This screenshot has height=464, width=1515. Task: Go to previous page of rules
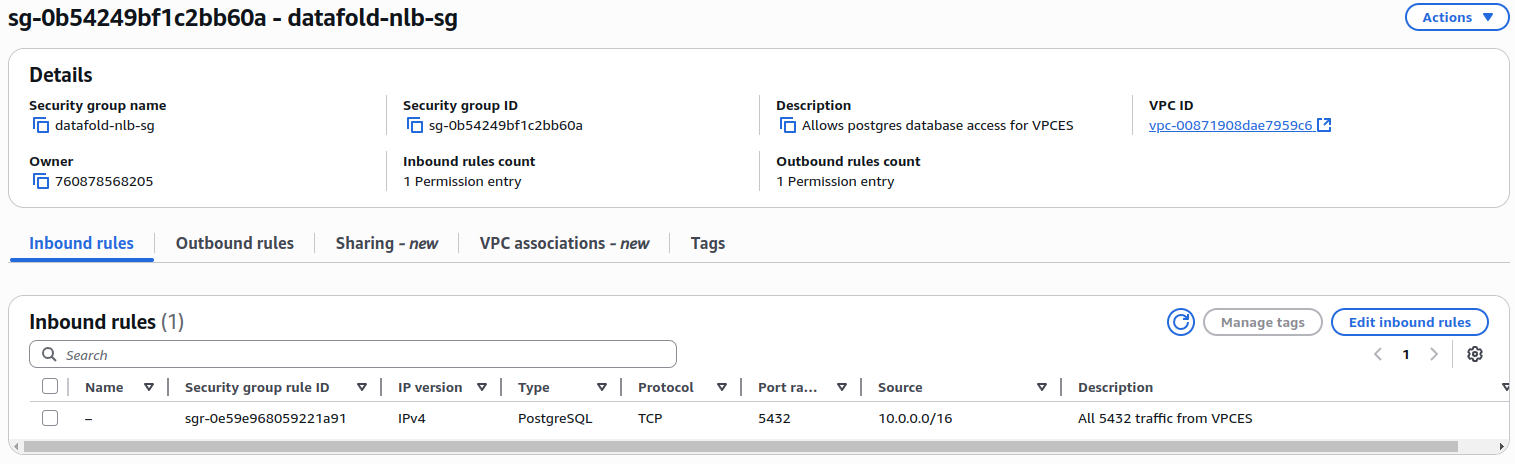coord(1378,354)
